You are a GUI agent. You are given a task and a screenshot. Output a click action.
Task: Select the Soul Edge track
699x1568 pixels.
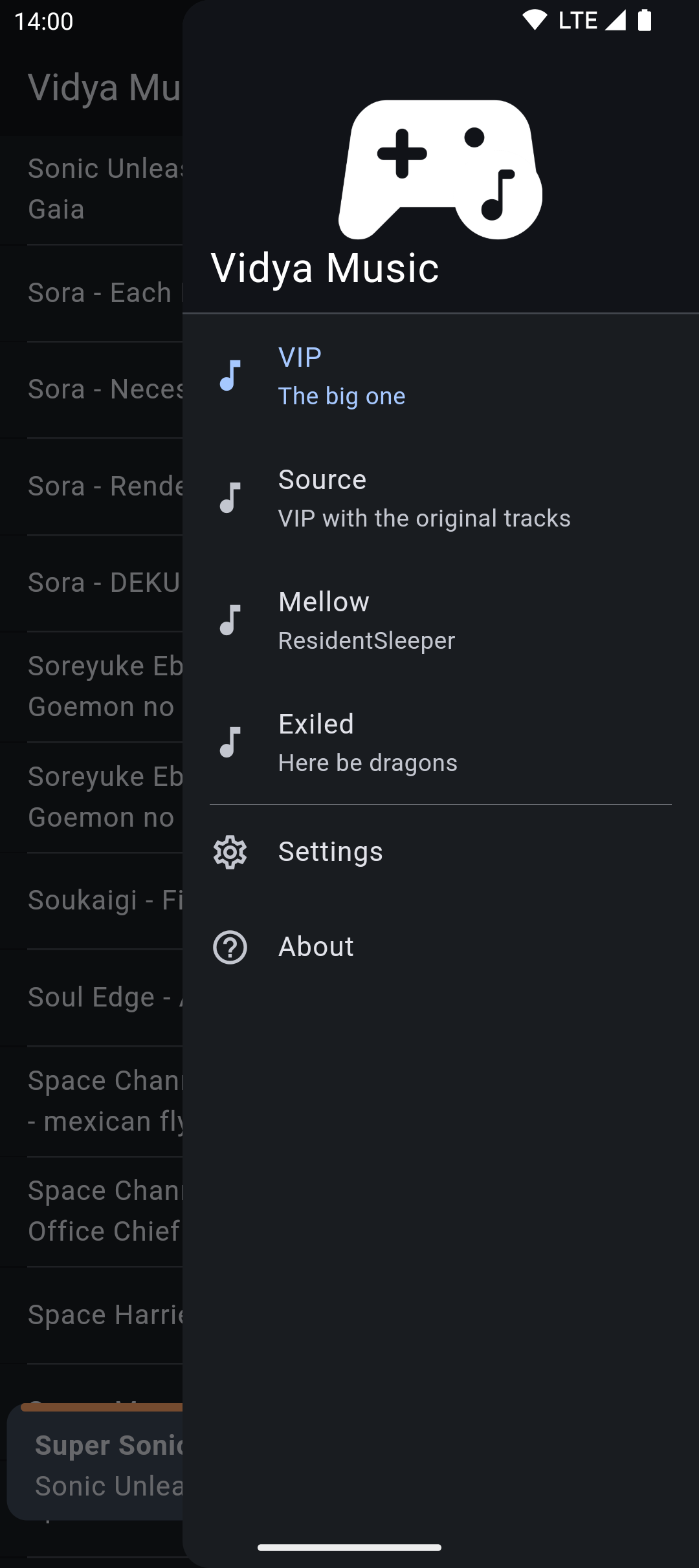104,997
